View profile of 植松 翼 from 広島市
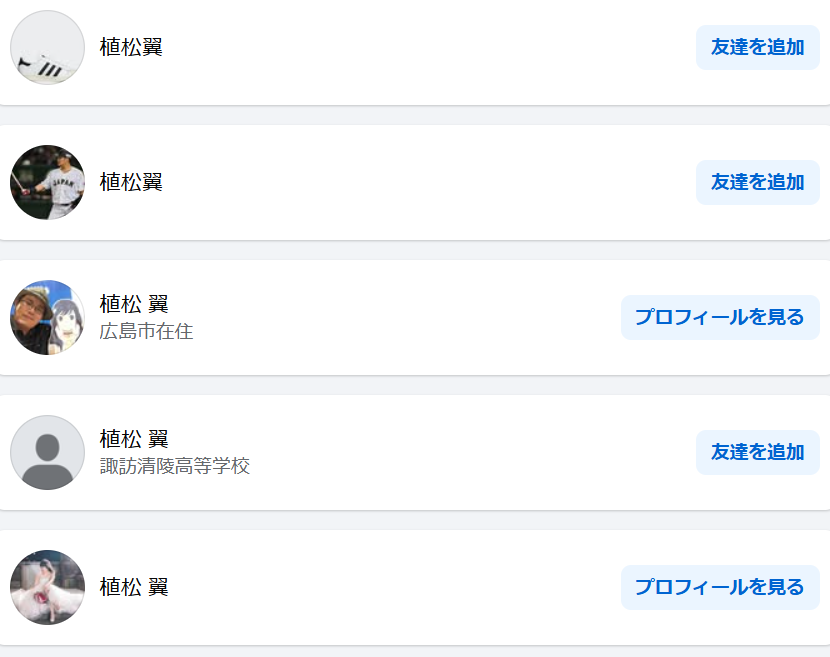 pyautogui.click(x=720, y=317)
